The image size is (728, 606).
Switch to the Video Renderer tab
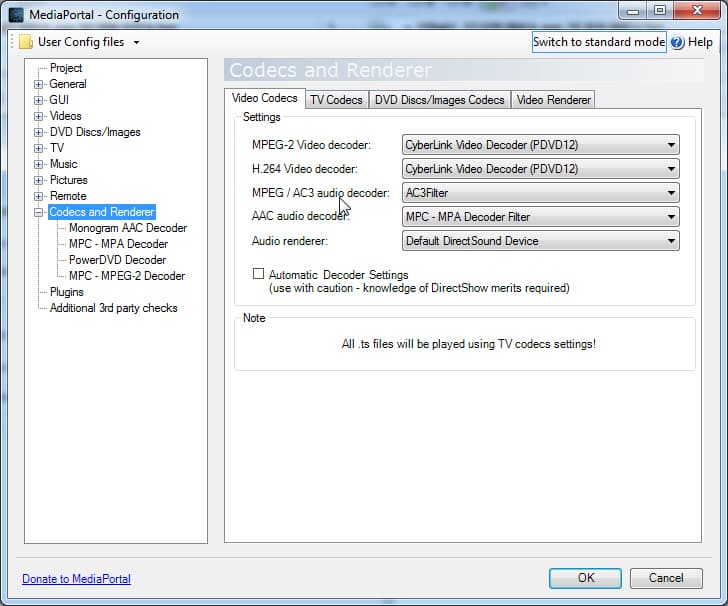(x=553, y=100)
